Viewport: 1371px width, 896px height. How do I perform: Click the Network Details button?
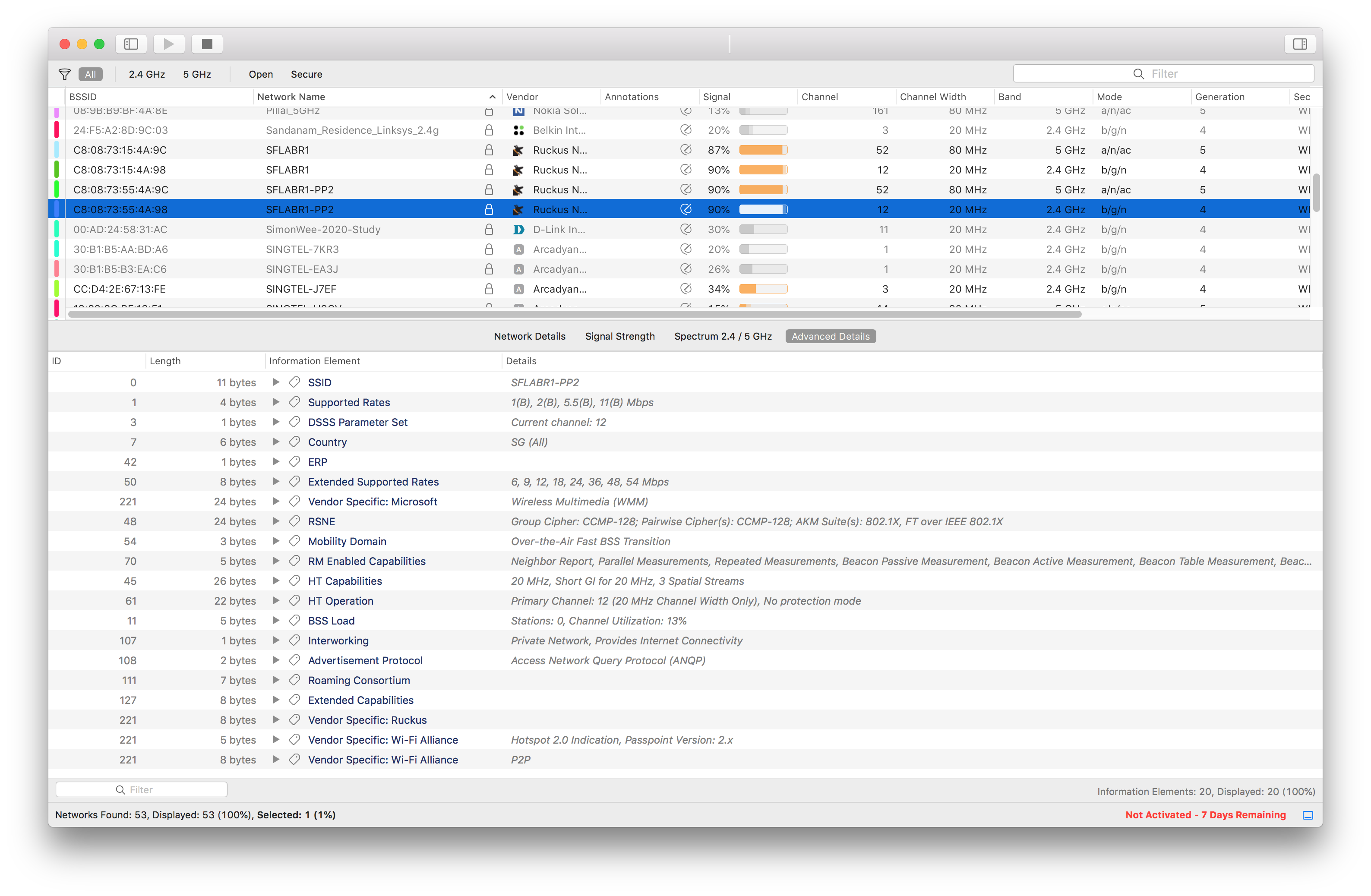pyautogui.click(x=531, y=336)
